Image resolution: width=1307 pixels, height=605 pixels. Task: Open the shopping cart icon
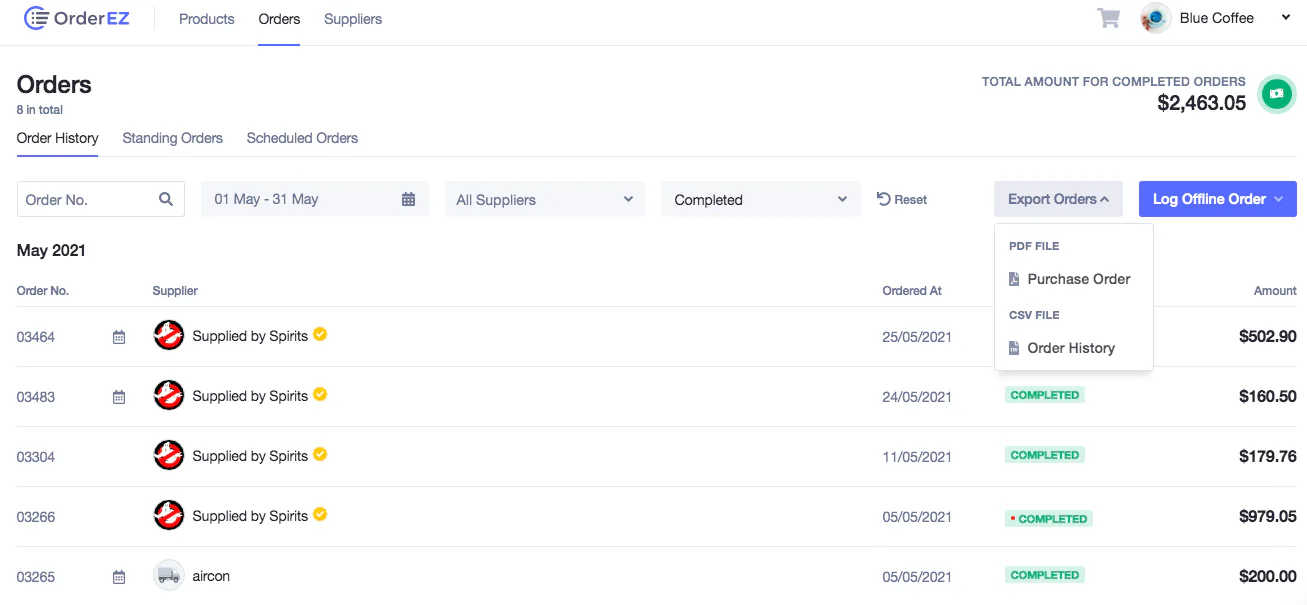(x=1108, y=18)
